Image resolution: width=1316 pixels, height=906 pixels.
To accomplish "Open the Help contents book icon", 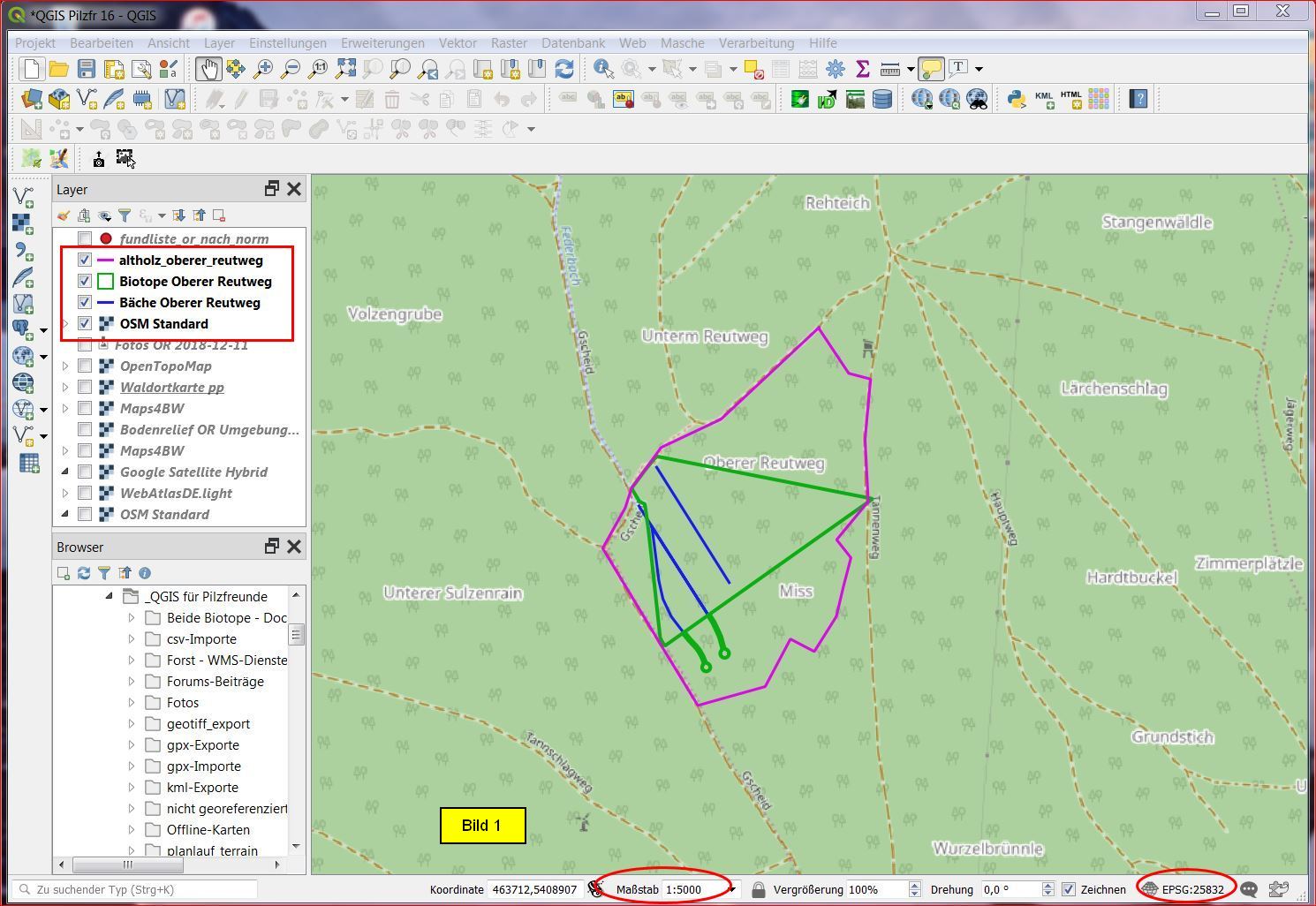I will coord(1138,99).
